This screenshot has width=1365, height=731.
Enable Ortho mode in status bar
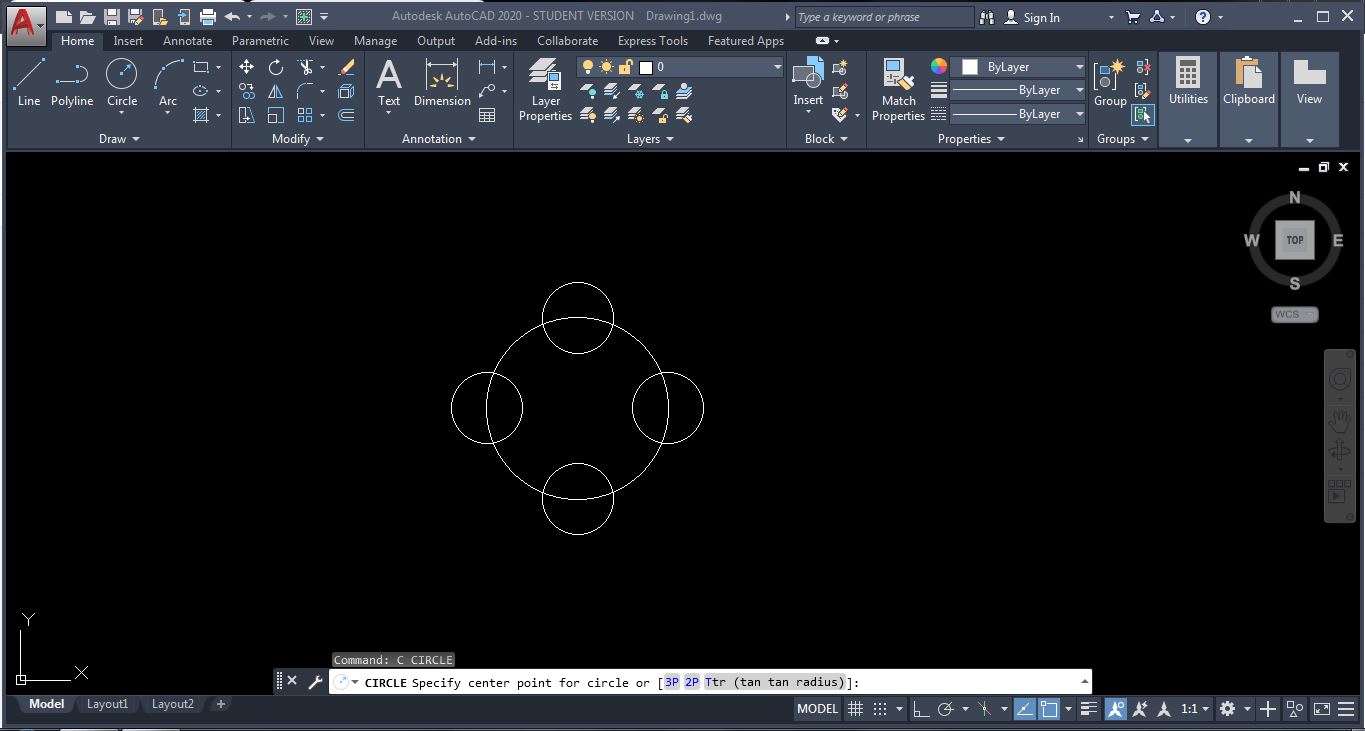click(x=920, y=708)
